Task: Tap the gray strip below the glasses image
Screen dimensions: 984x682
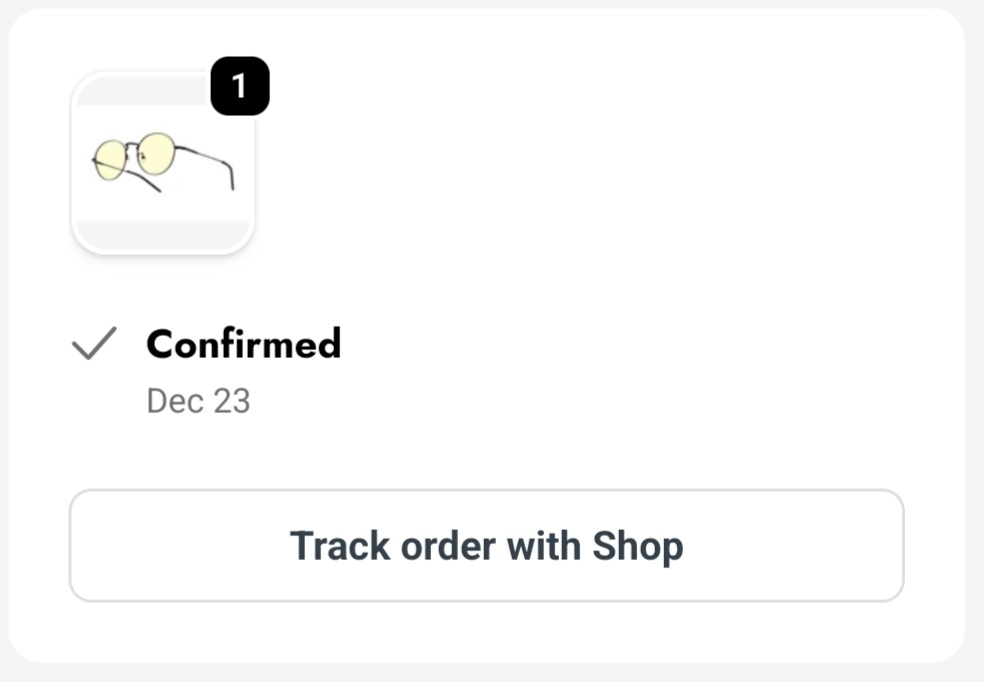Action: pyautogui.click(x=163, y=234)
